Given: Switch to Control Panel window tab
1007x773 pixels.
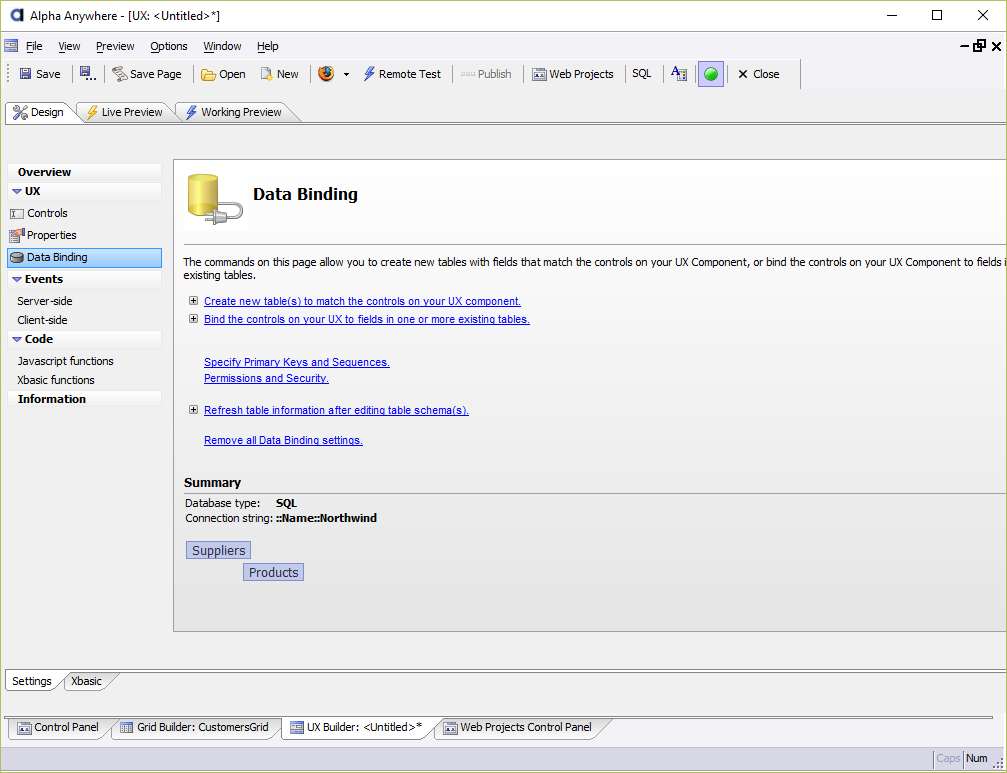Looking at the screenshot, I should 58,727.
